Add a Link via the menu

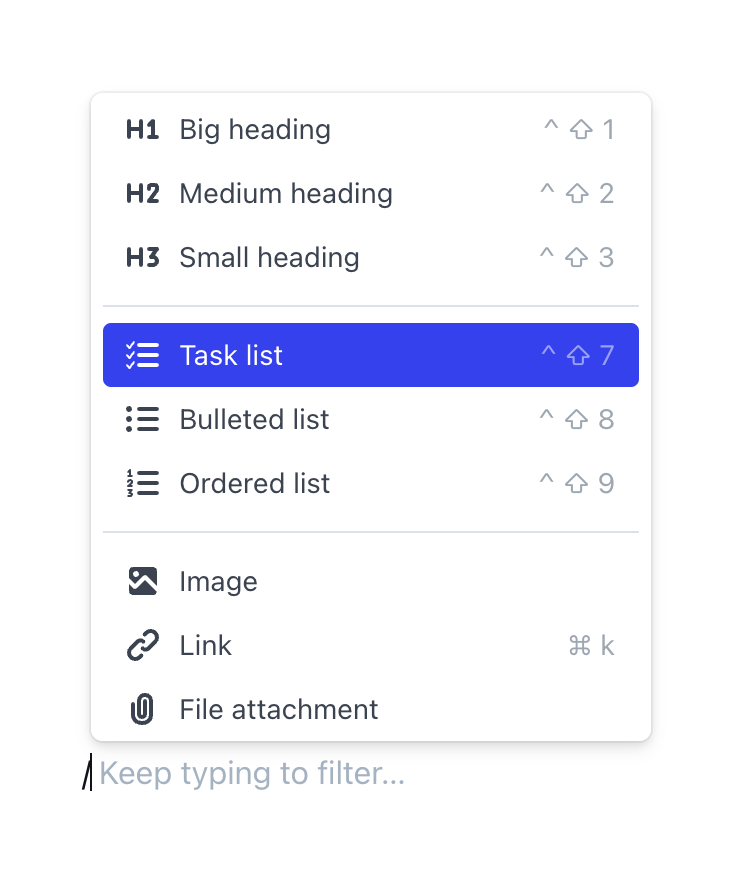[206, 646]
